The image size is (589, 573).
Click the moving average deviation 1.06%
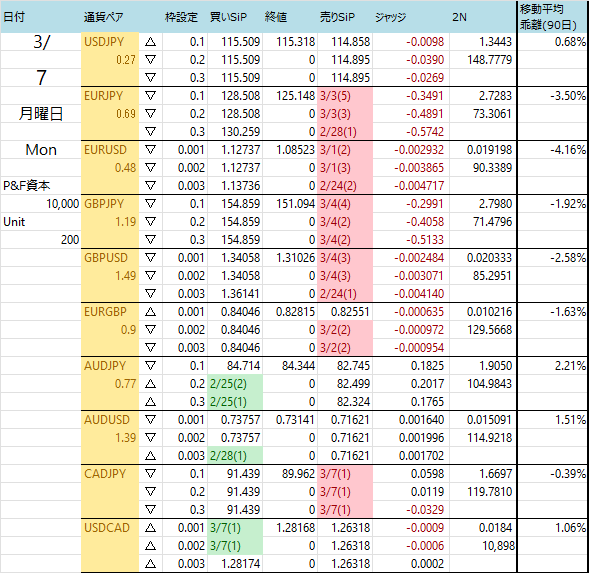(570, 528)
